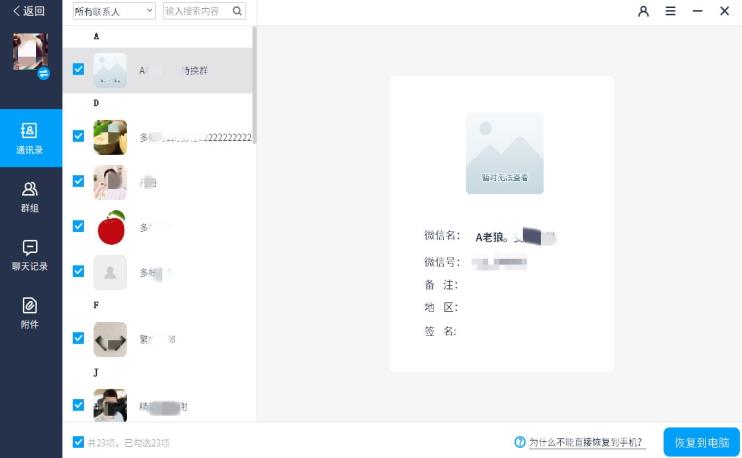The image size is (742, 458).
Task: Toggle checkbox beside the default gray avatar contact
Action: (x=79, y=271)
